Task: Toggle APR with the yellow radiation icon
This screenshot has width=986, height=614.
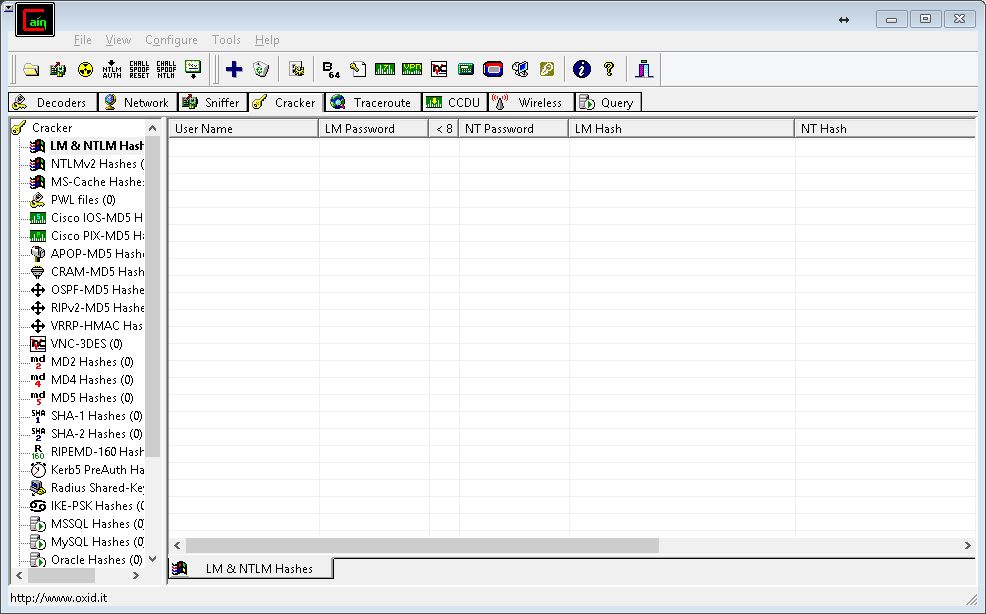Action: click(85, 69)
